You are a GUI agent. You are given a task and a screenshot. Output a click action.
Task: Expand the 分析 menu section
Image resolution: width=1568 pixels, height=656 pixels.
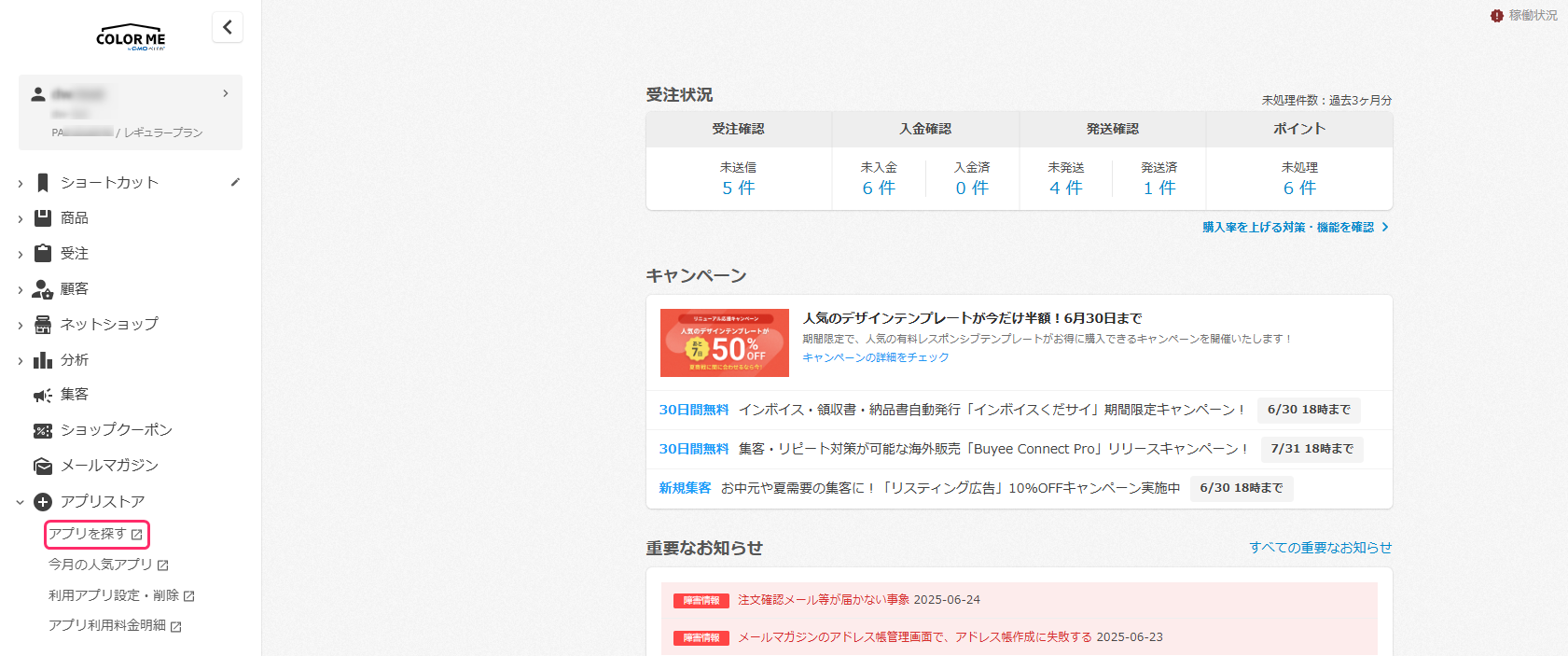pyautogui.click(x=74, y=360)
